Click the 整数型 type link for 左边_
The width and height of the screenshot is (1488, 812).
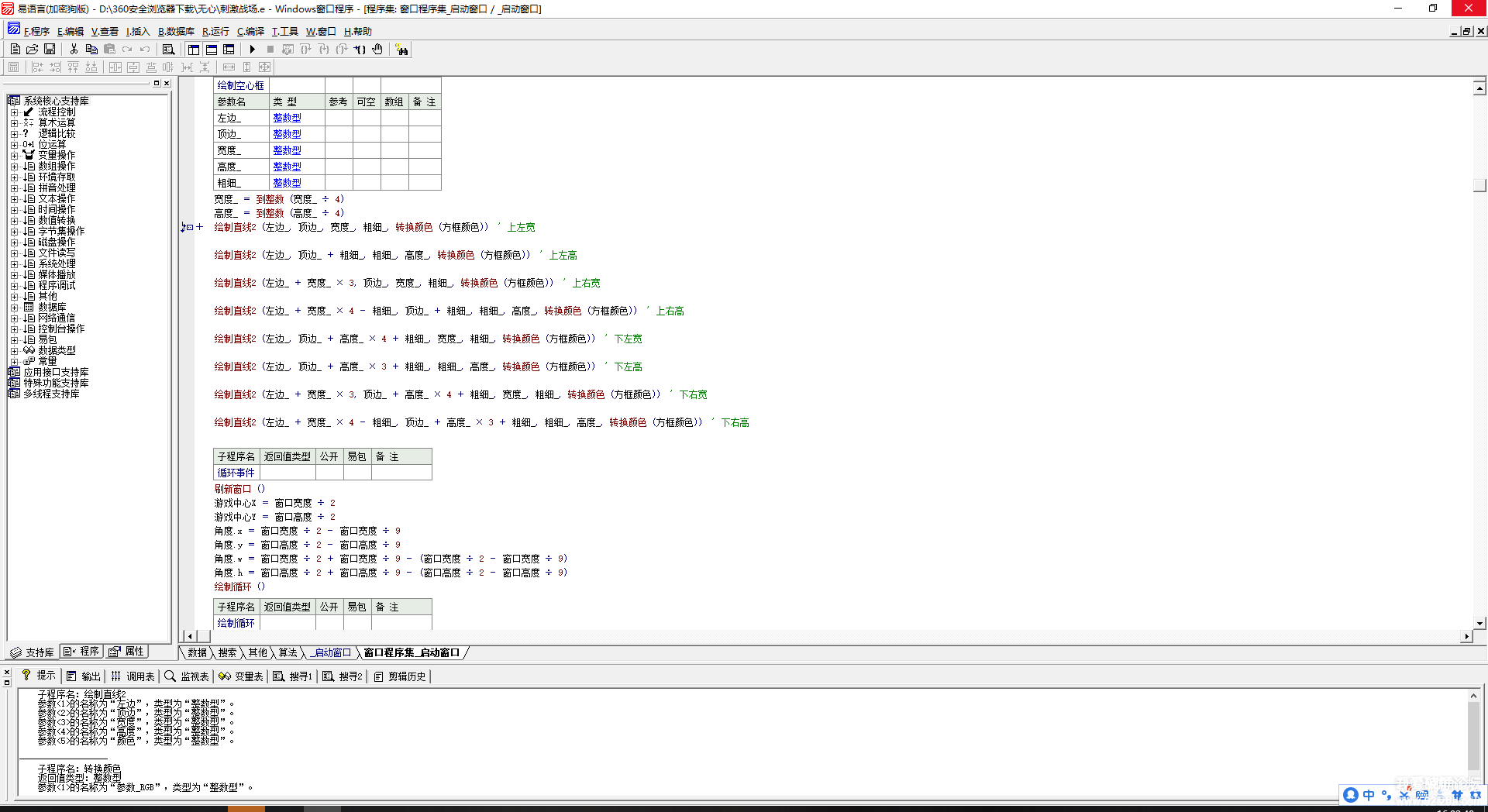(287, 118)
